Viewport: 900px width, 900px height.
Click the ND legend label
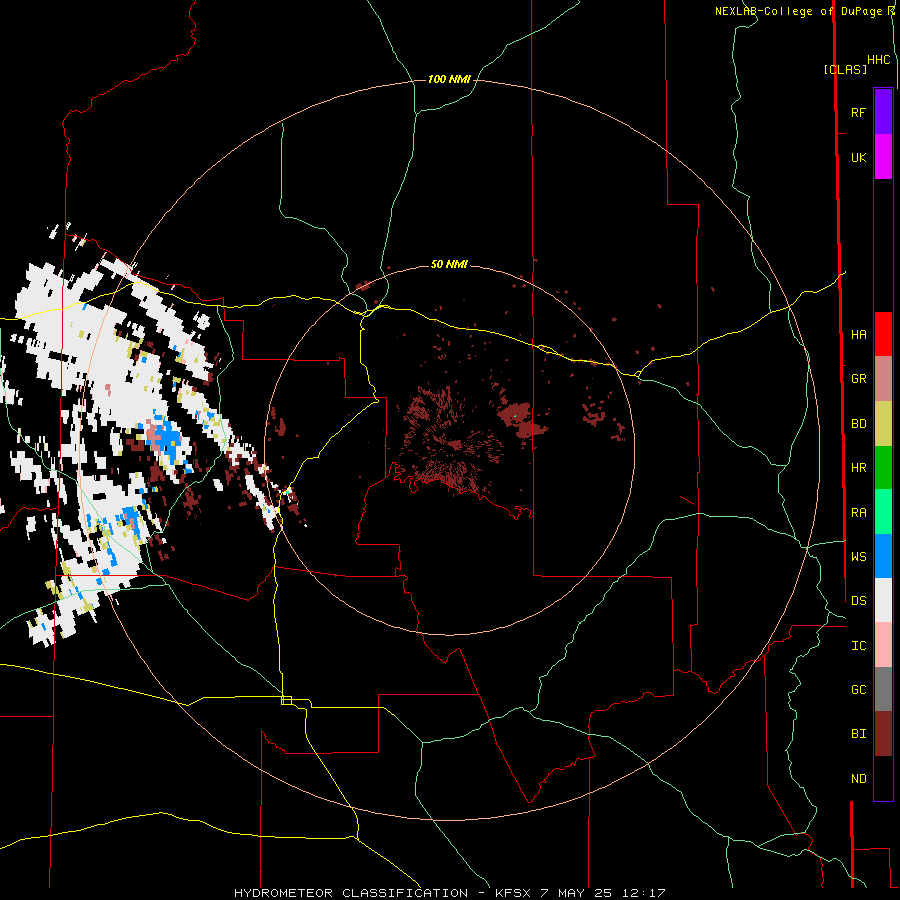(x=858, y=779)
